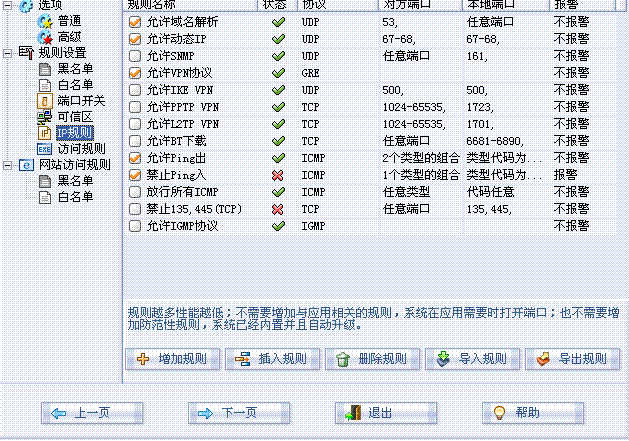629x441 pixels.
Task: Click the 插入规则 button
Action: (272, 359)
